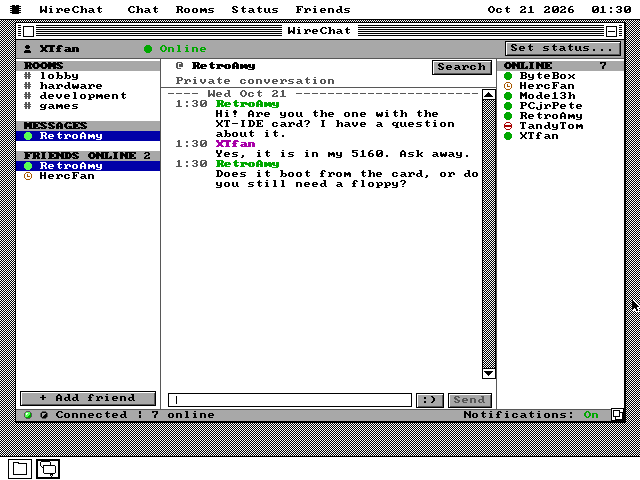Open the Chat menu
Viewport: 640px width, 480px height.
point(143,9)
